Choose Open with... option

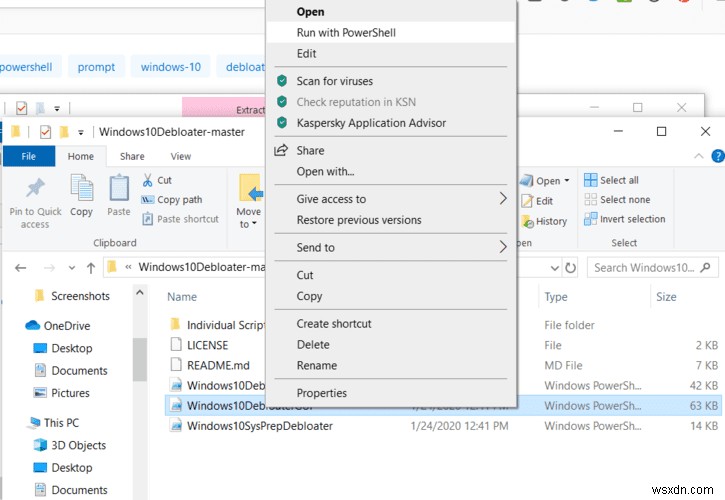click(391, 172)
